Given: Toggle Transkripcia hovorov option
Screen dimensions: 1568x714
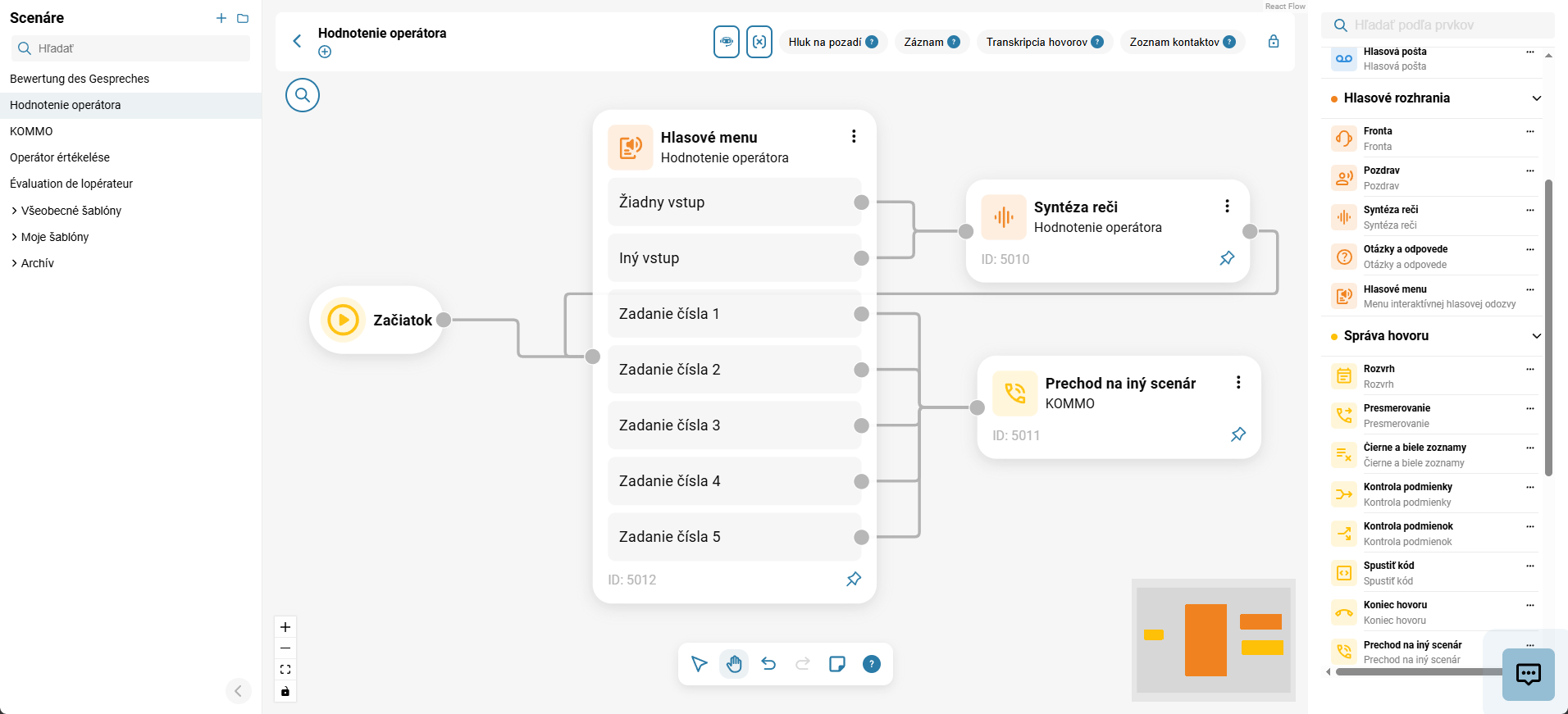Looking at the screenshot, I should click(1045, 42).
